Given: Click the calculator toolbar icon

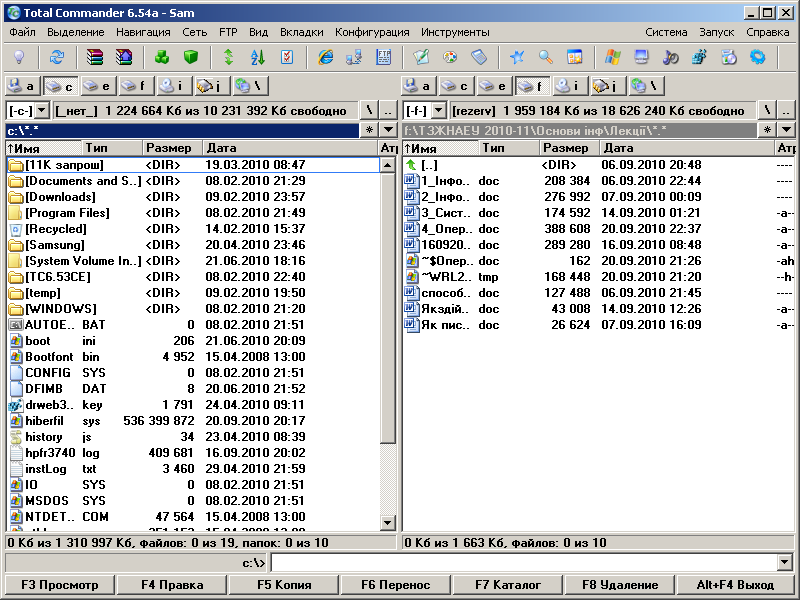Looking at the screenshot, I should click(479, 57).
